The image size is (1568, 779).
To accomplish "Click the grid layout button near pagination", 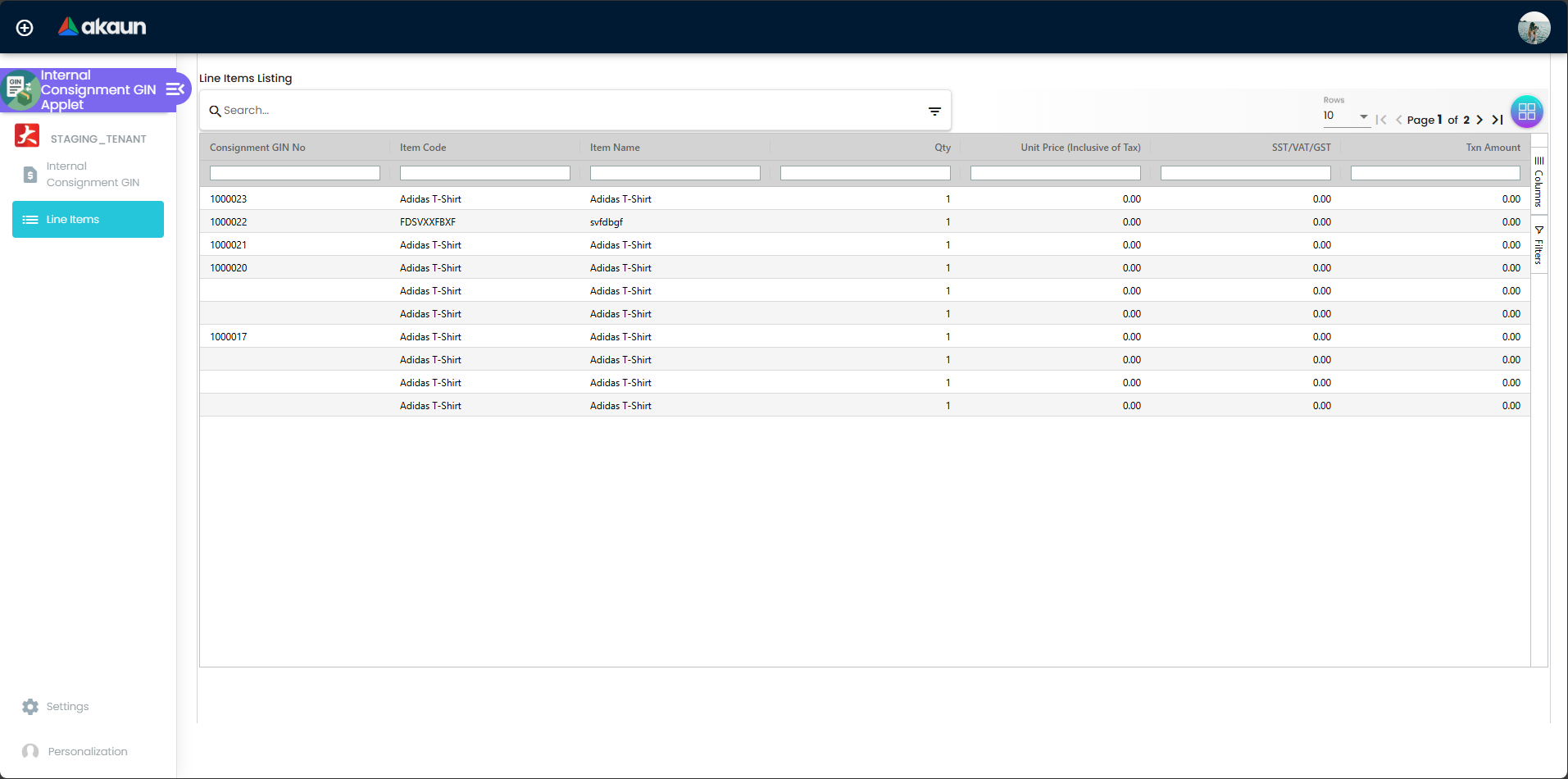I will pos(1526,112).
